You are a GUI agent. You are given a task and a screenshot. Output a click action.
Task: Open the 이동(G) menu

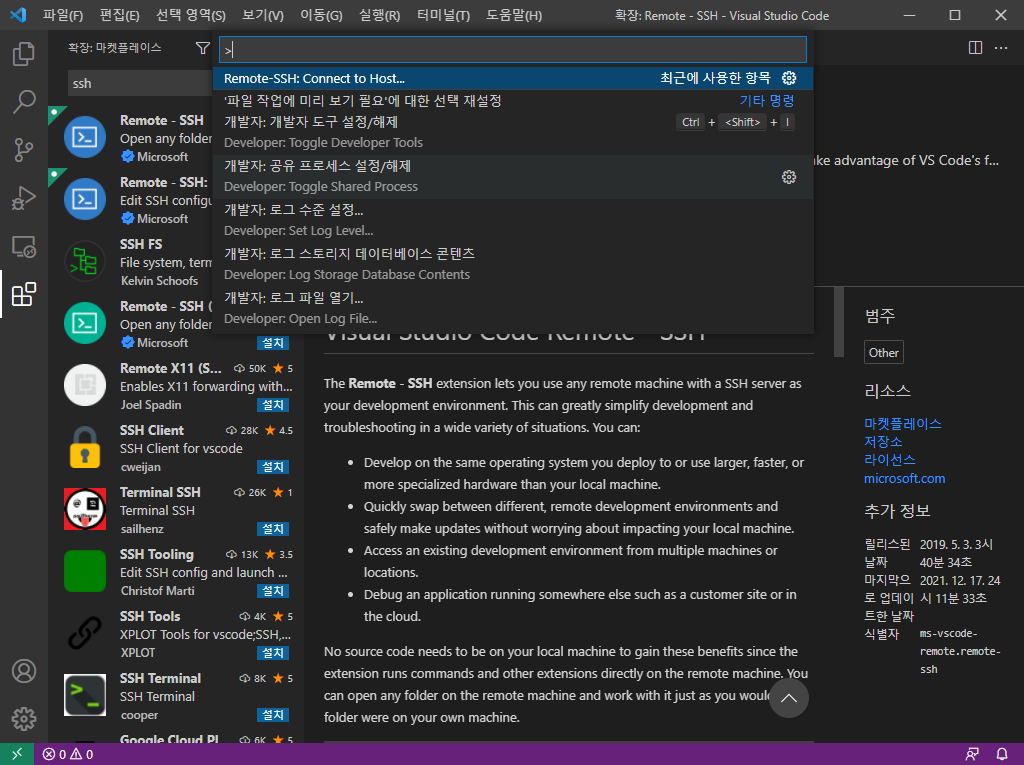[x=321, y=15]
